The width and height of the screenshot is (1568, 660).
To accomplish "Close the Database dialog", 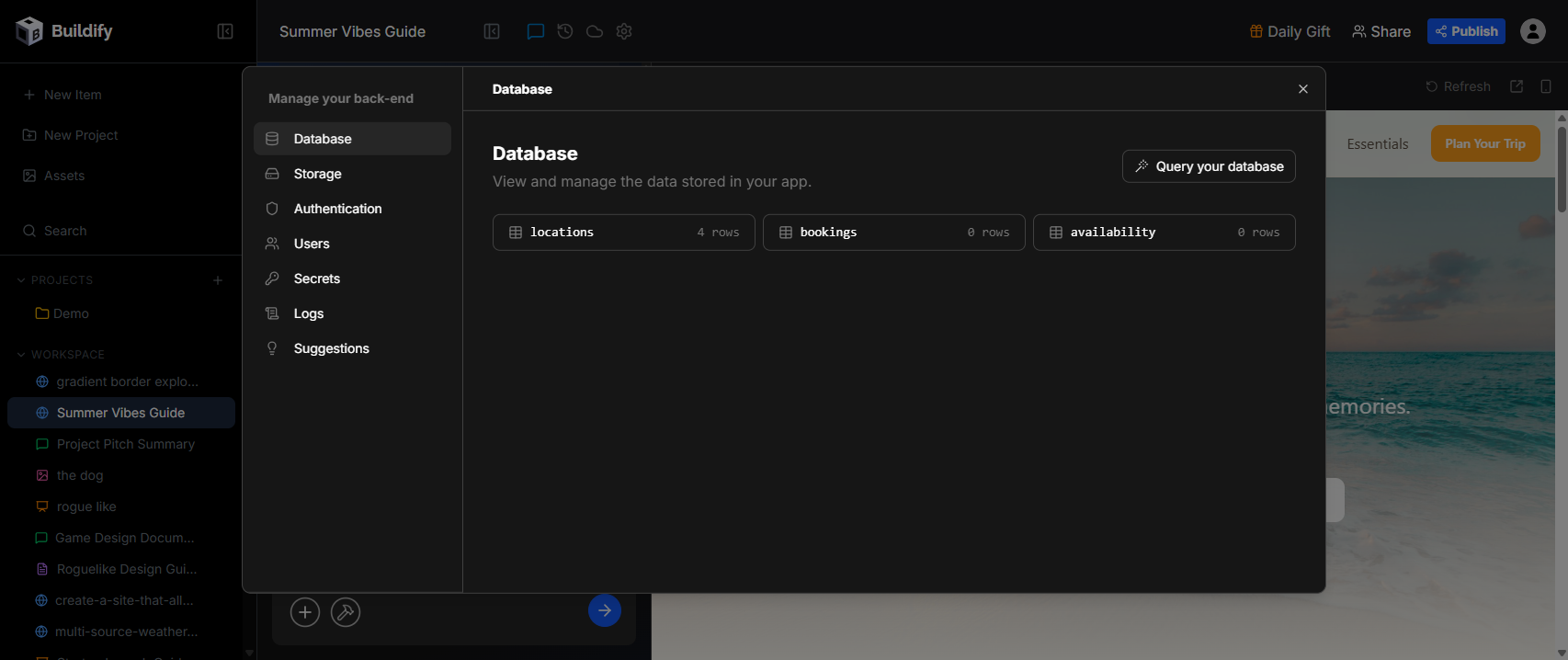I will point(1303,89).
